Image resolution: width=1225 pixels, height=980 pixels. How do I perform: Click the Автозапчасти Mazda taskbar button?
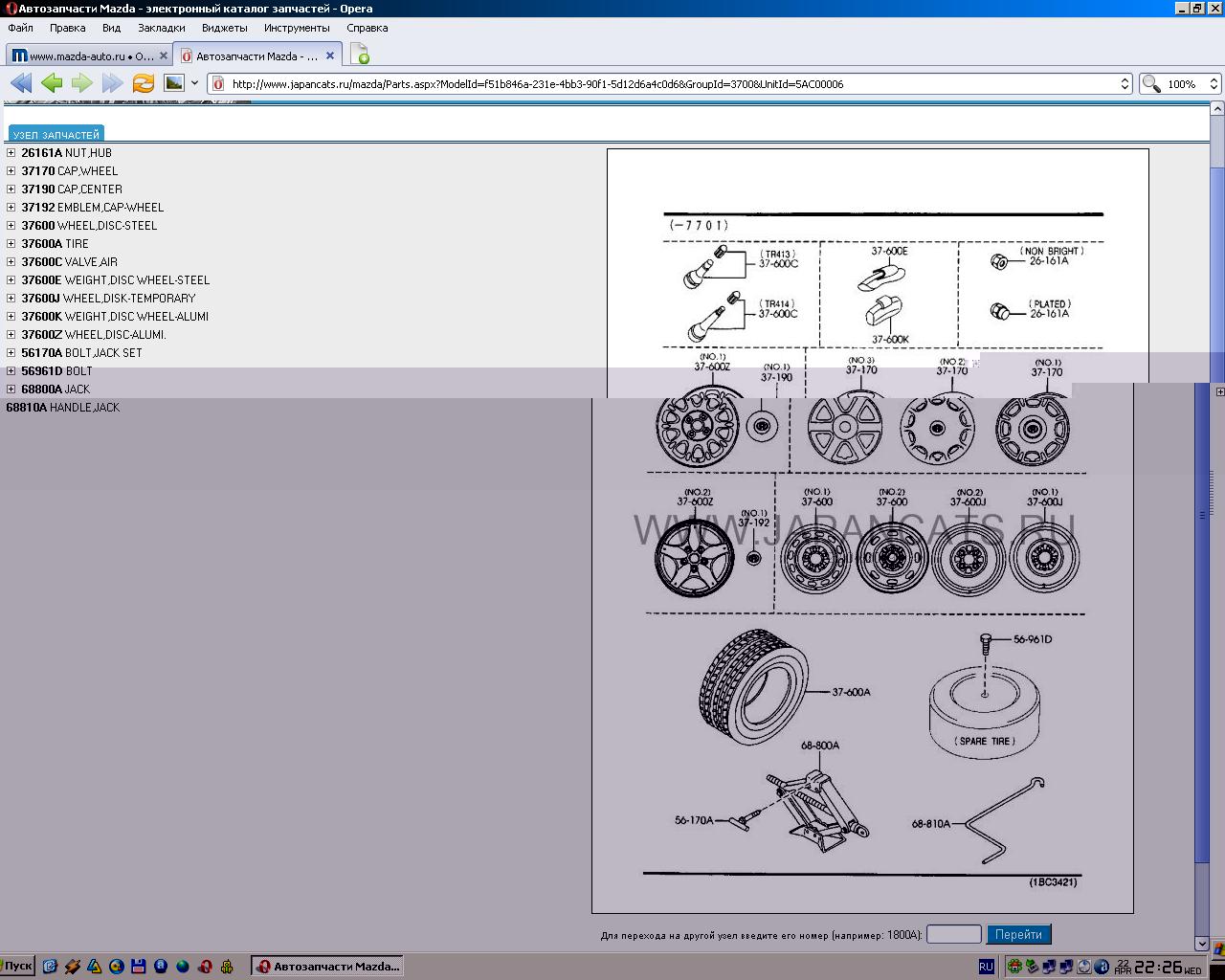pyautogui.click(x=327, y=967)
